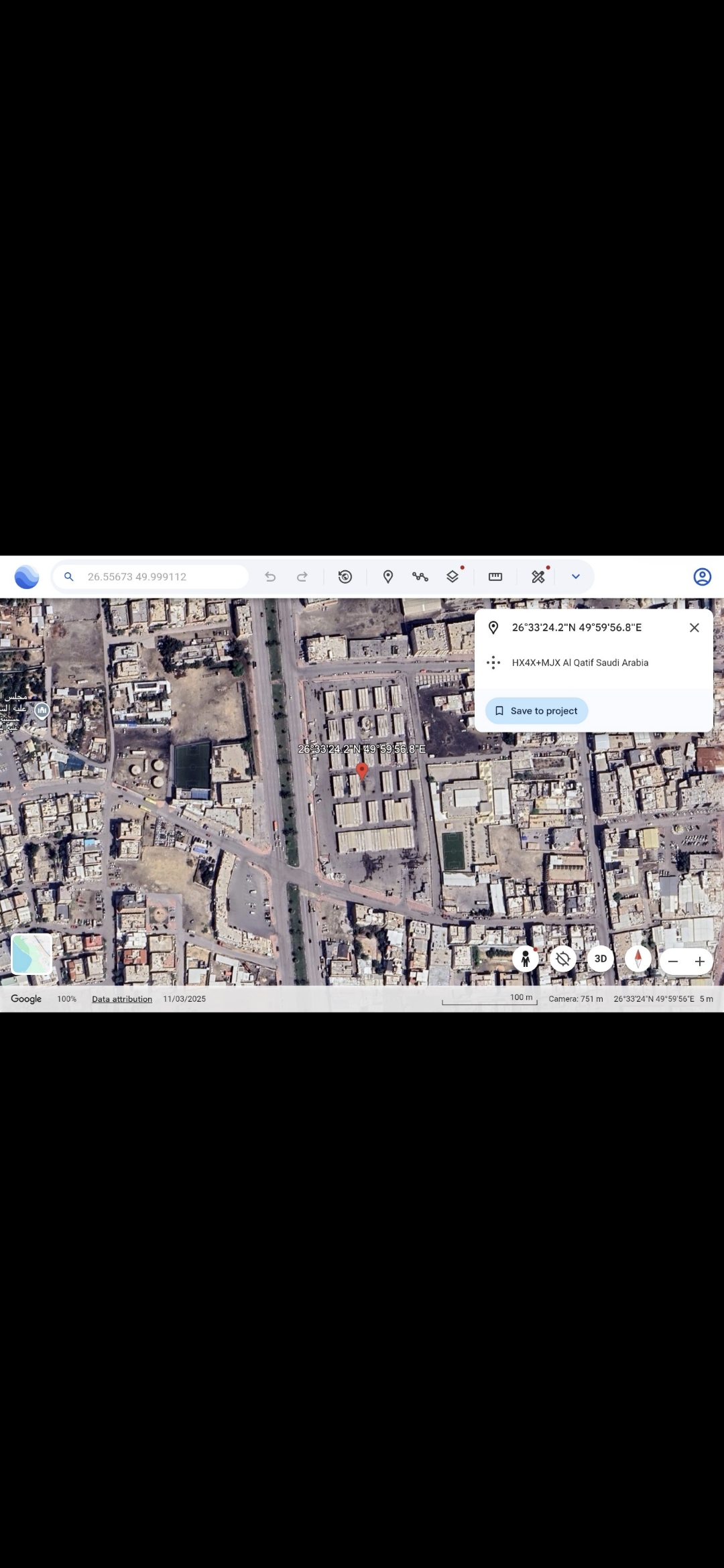Click the red map pin marker
The height and width of the screenshot is (1568, 724).
(x=362, y=771)
